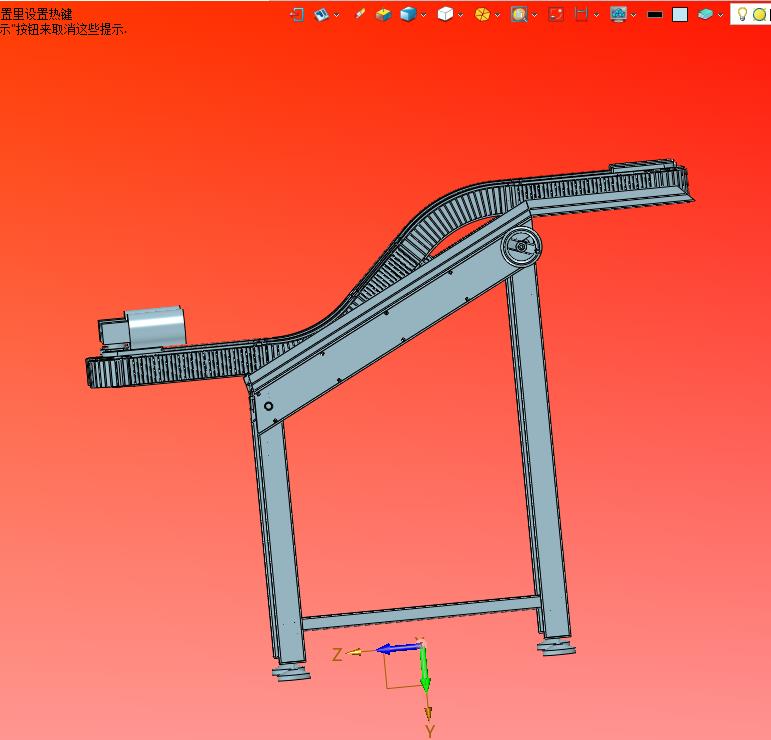This screenshot has height=740, width=771.
Task: Toggle the yellow circle icon beside the lightbulb
Action: pyautogui.click(x=760, y=14)
